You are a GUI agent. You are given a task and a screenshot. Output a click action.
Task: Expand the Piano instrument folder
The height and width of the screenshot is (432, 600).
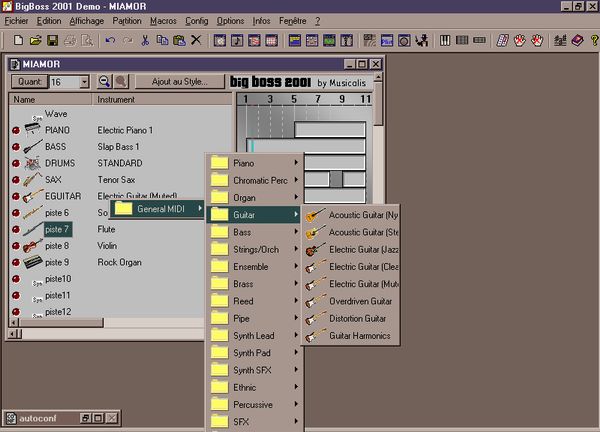point(254,163)
